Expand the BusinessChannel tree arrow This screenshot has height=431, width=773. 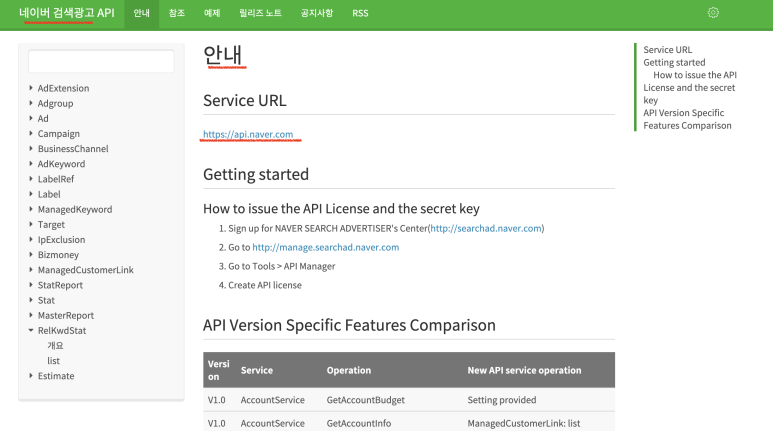pyautogui.click(x=31, y=148)
